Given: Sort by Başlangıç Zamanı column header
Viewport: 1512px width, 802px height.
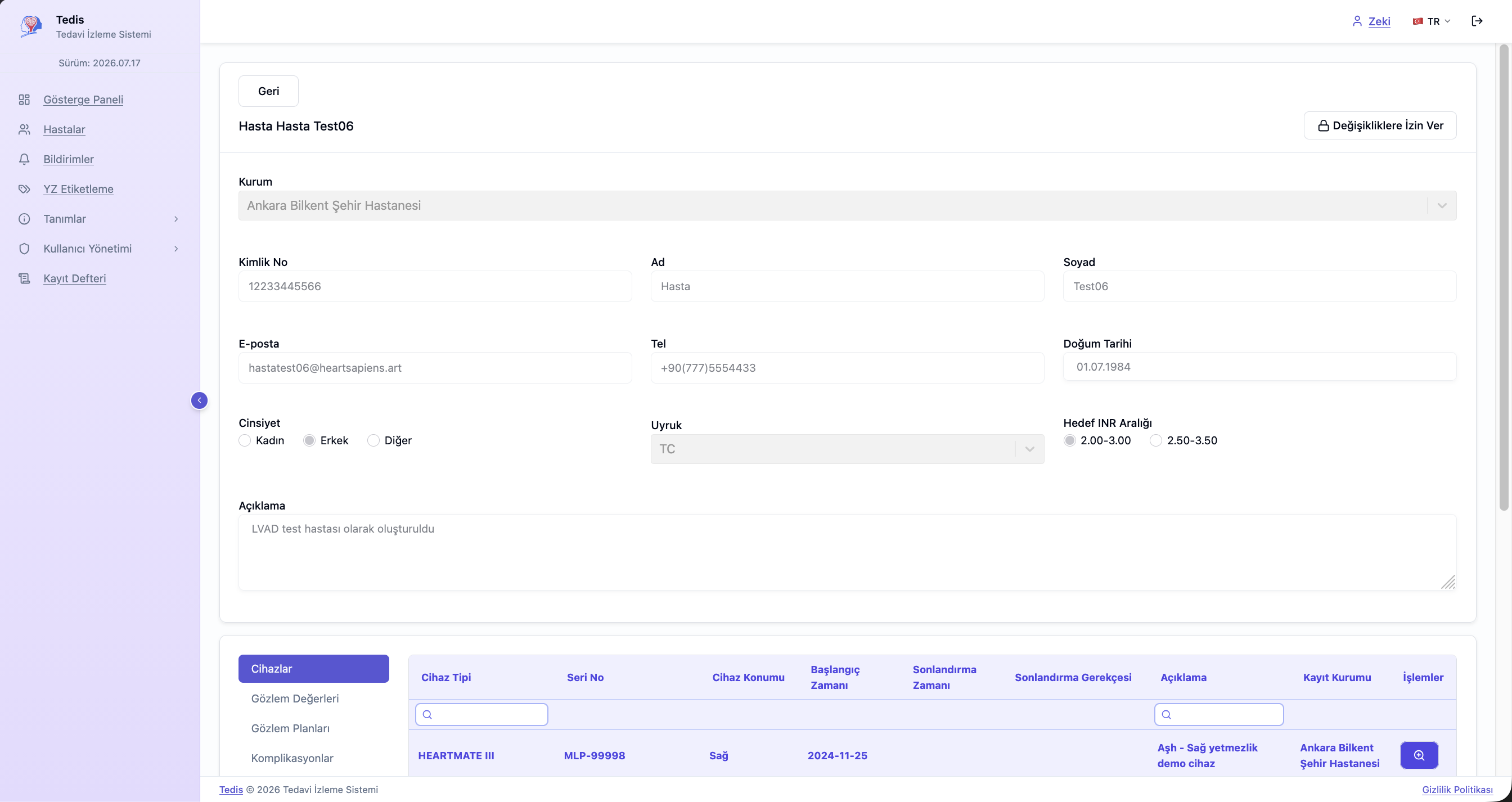Looking at the screenshot, I should (x=835, y=678).
